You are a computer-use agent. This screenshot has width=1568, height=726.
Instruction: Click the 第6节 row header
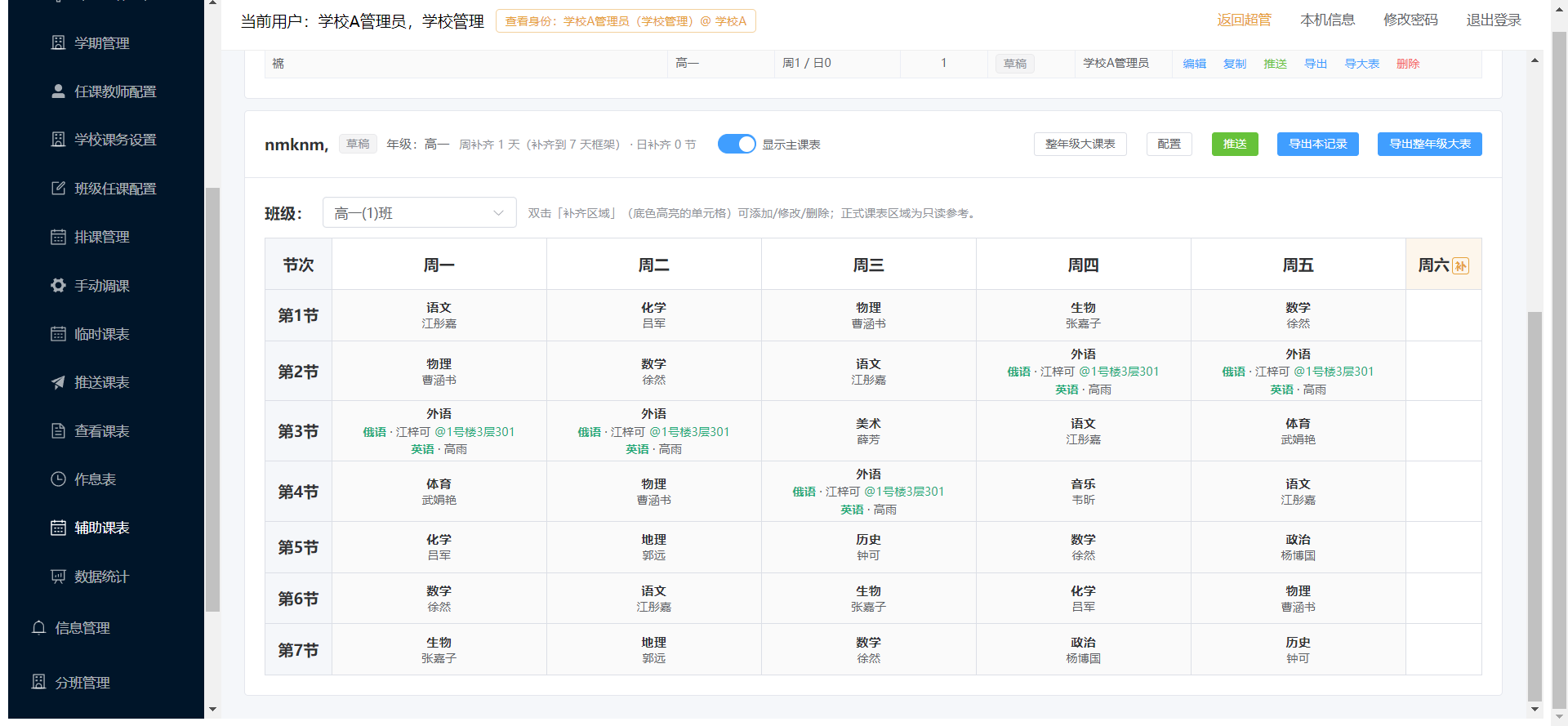click(298, 599)
